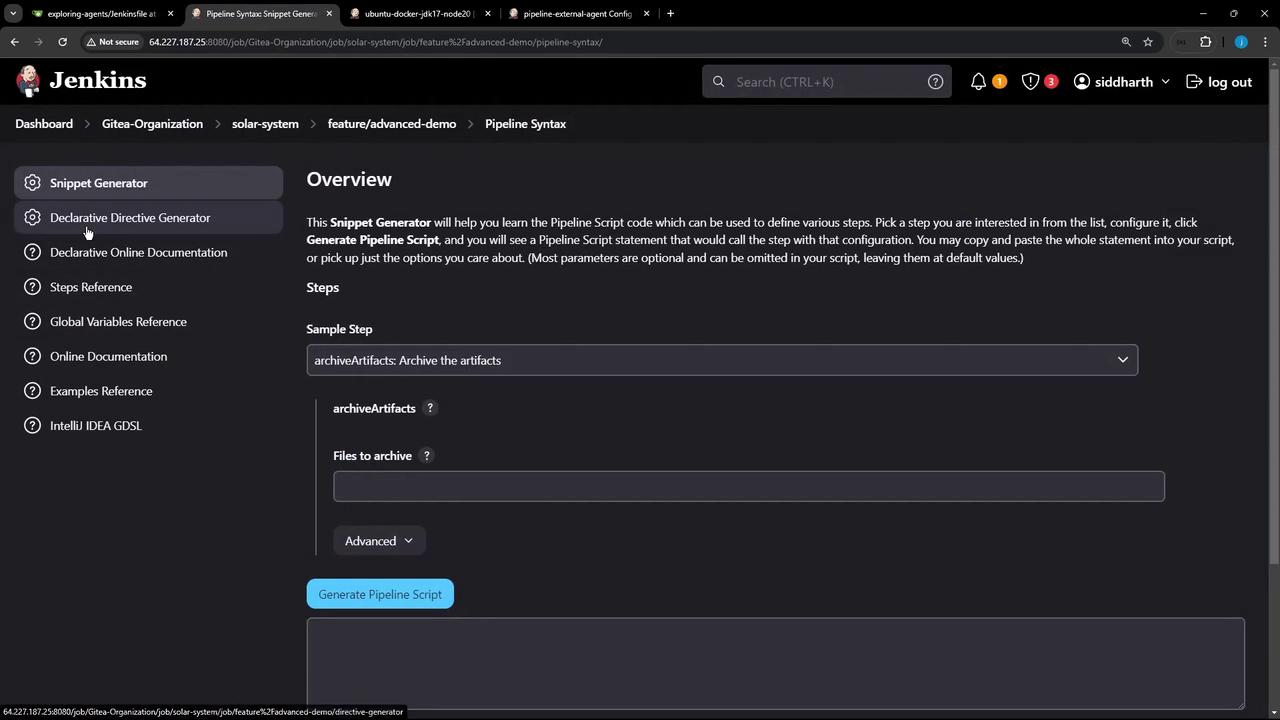Click the browser zoom magnifier icon
Screen dimensions: 1280x720
[1126, 42]
